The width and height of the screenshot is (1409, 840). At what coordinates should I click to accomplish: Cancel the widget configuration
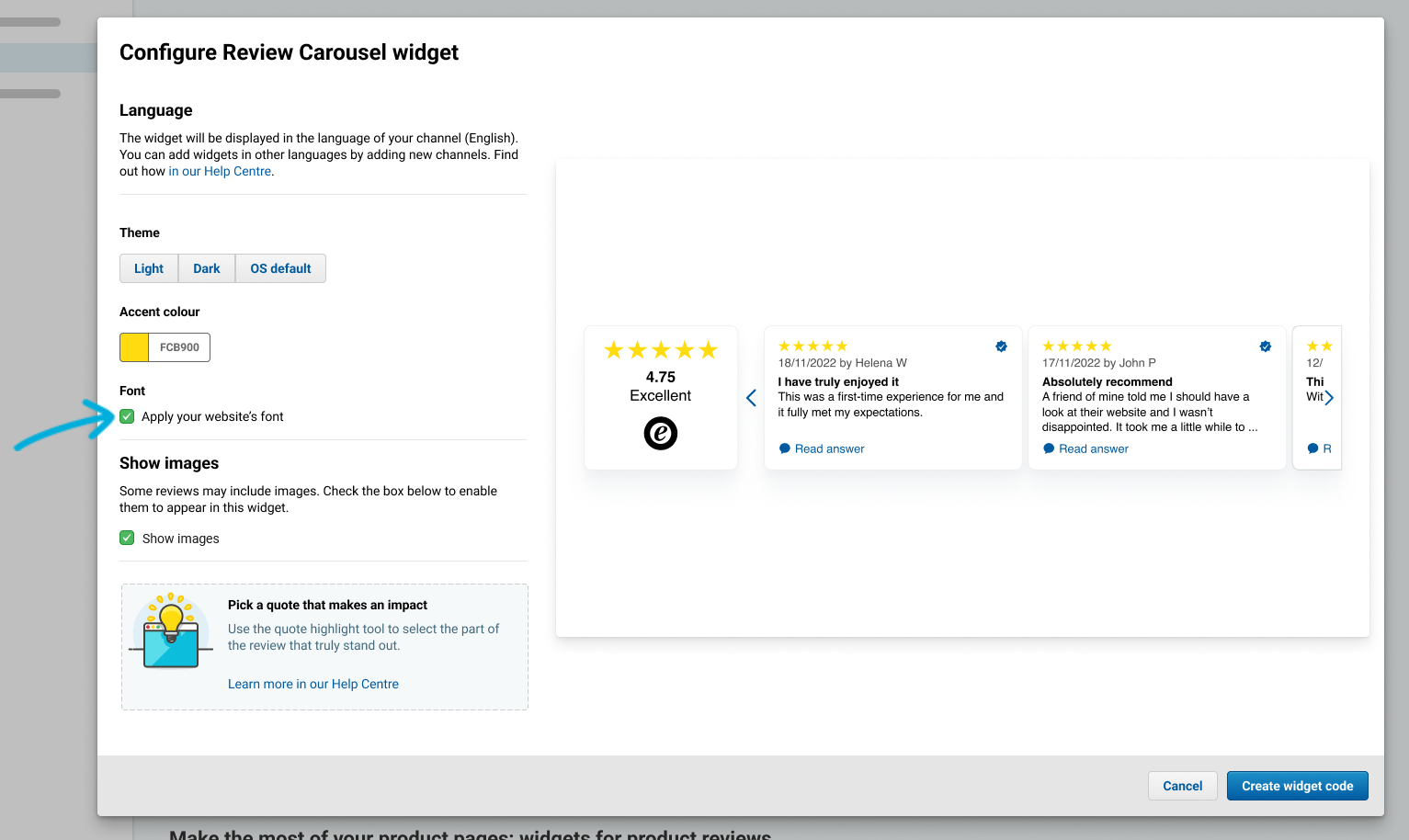(1182, 786)
